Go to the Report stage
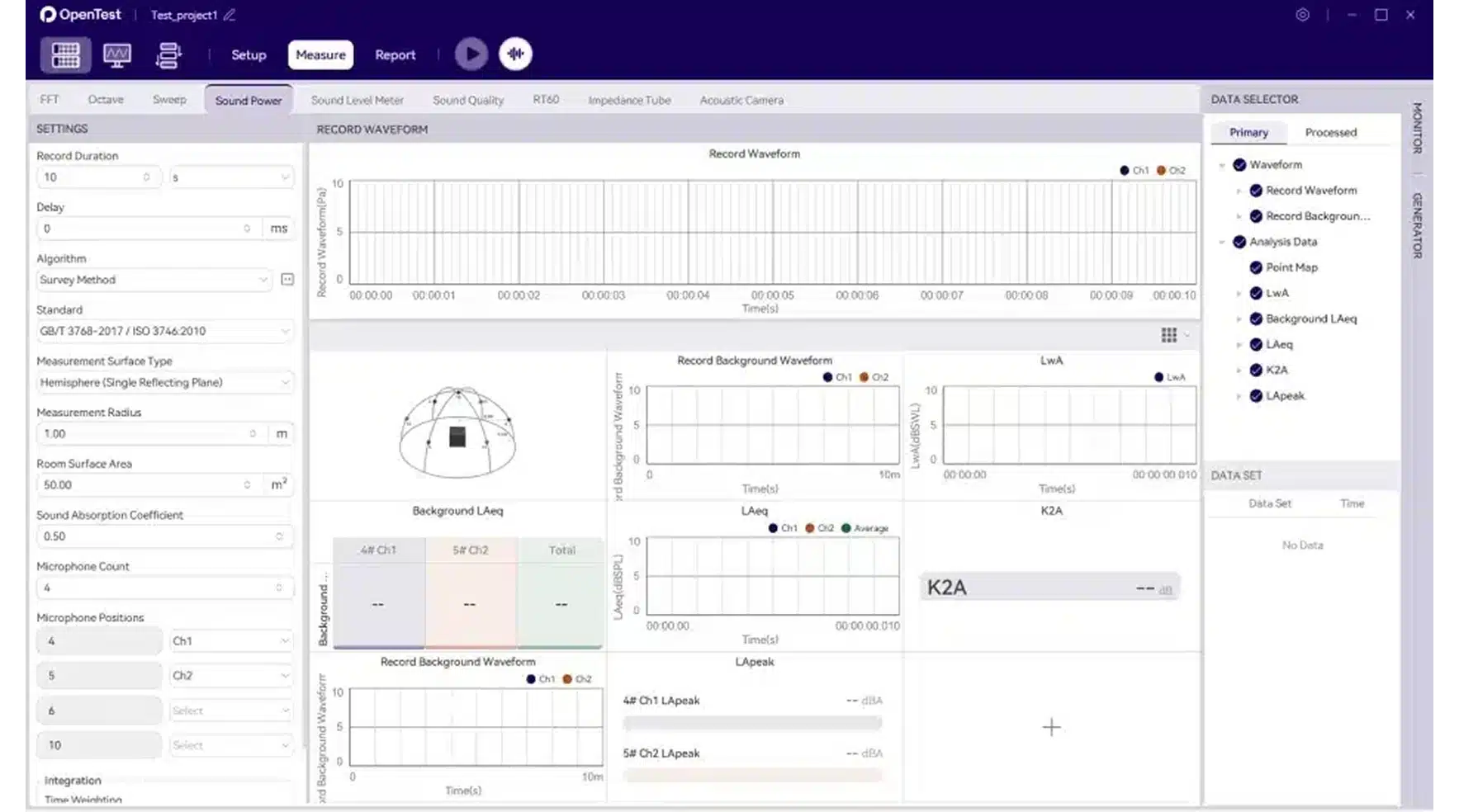 (x=396, y=54)
